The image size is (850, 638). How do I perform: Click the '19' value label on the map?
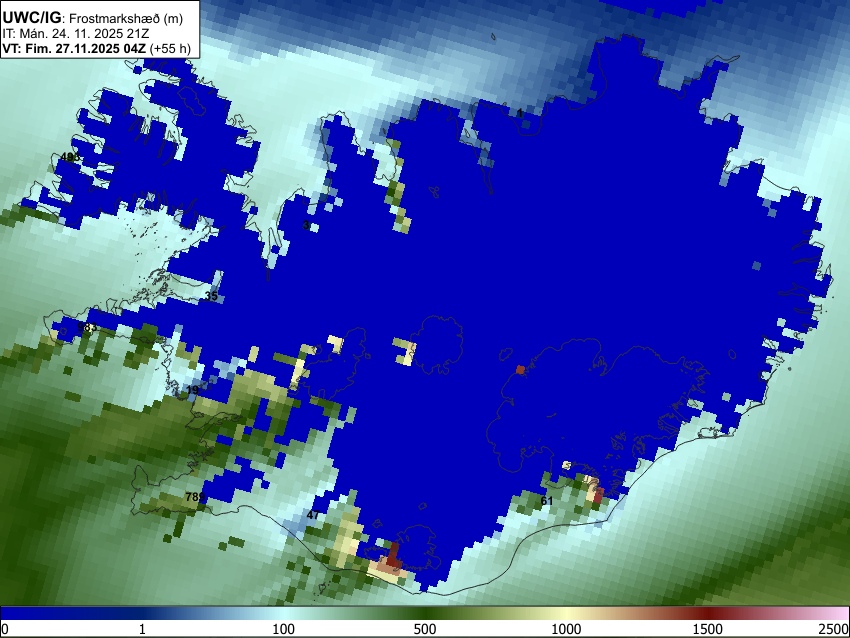click(192, 390)
